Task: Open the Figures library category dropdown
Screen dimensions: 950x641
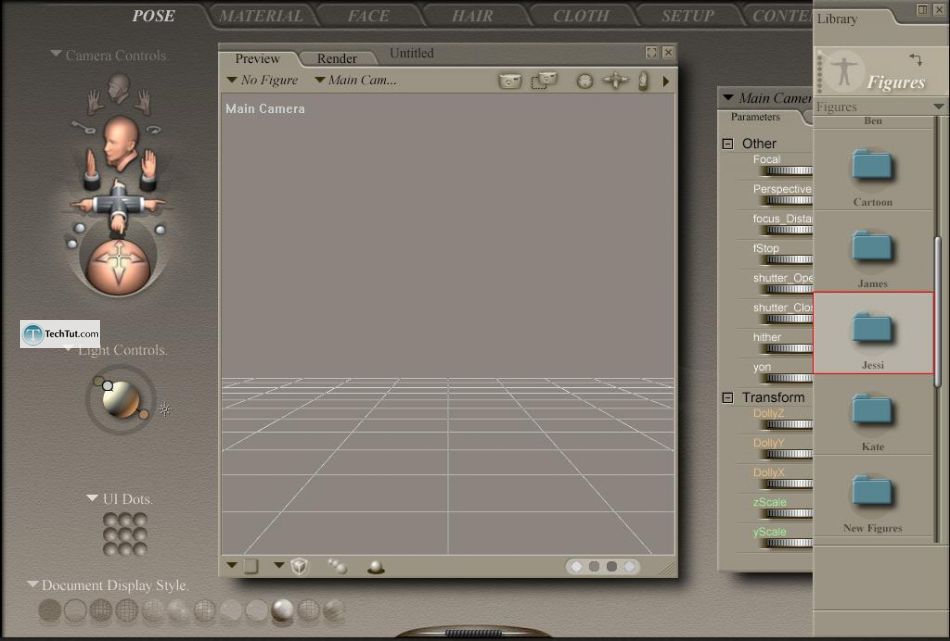Action: point(938,107)
